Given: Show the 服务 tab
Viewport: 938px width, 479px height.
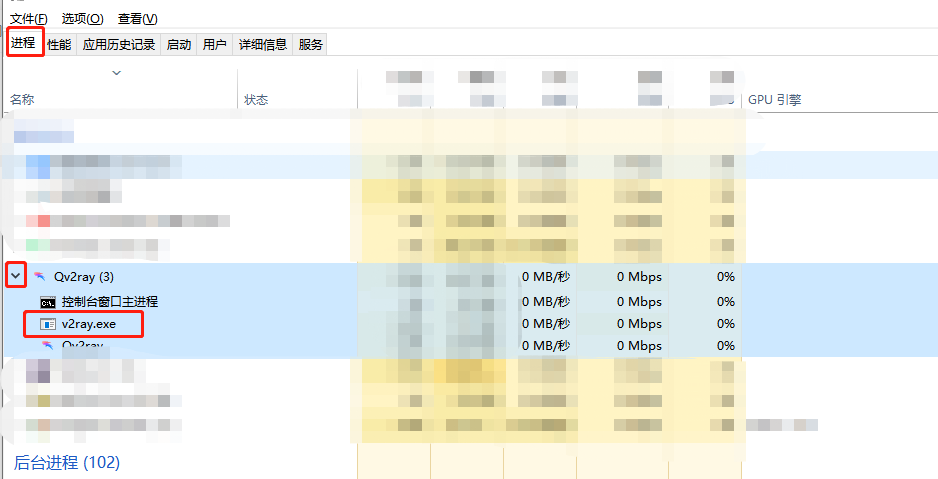Looking at the screenshot, I should coord(310,45).
